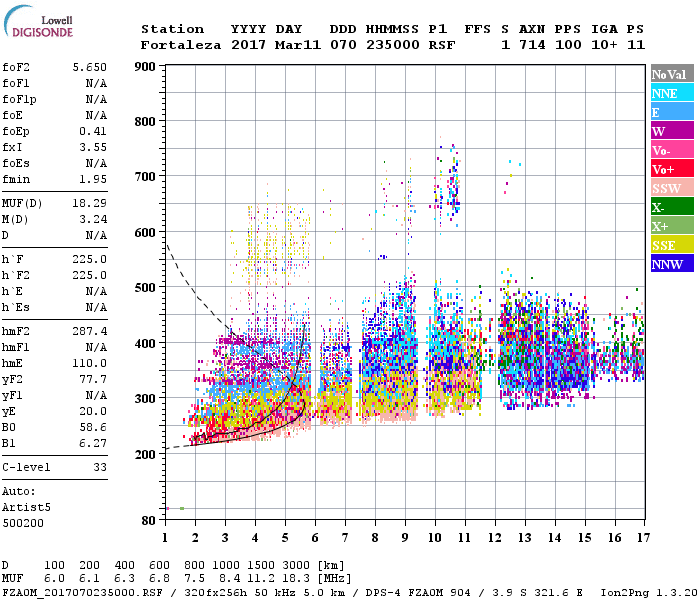This screenshot has width=700, height=600.
Task: Click the MUF(D) value 18.29
Action: 90,203
